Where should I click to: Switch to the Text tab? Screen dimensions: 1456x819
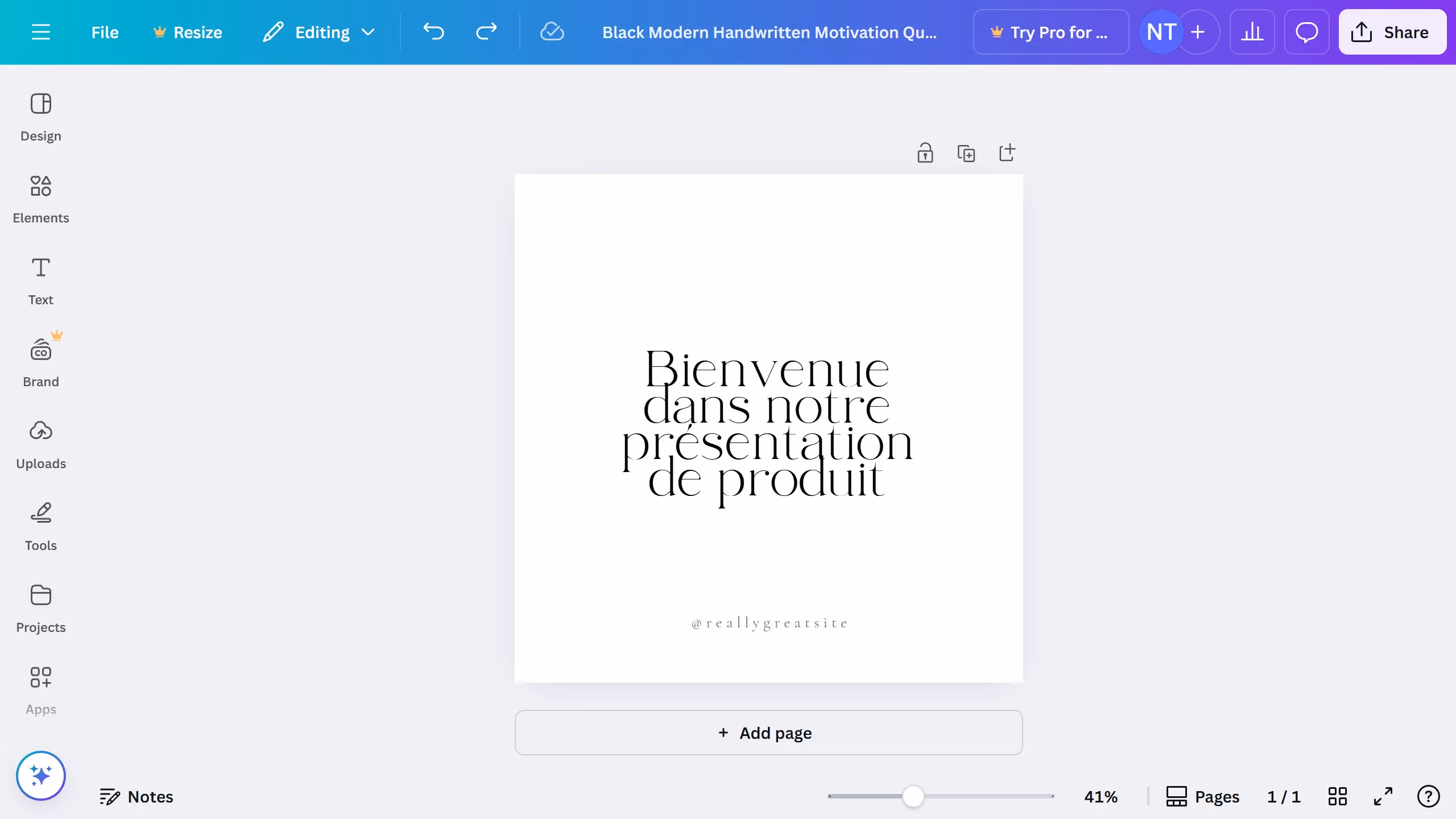click(x=40, y=281)
